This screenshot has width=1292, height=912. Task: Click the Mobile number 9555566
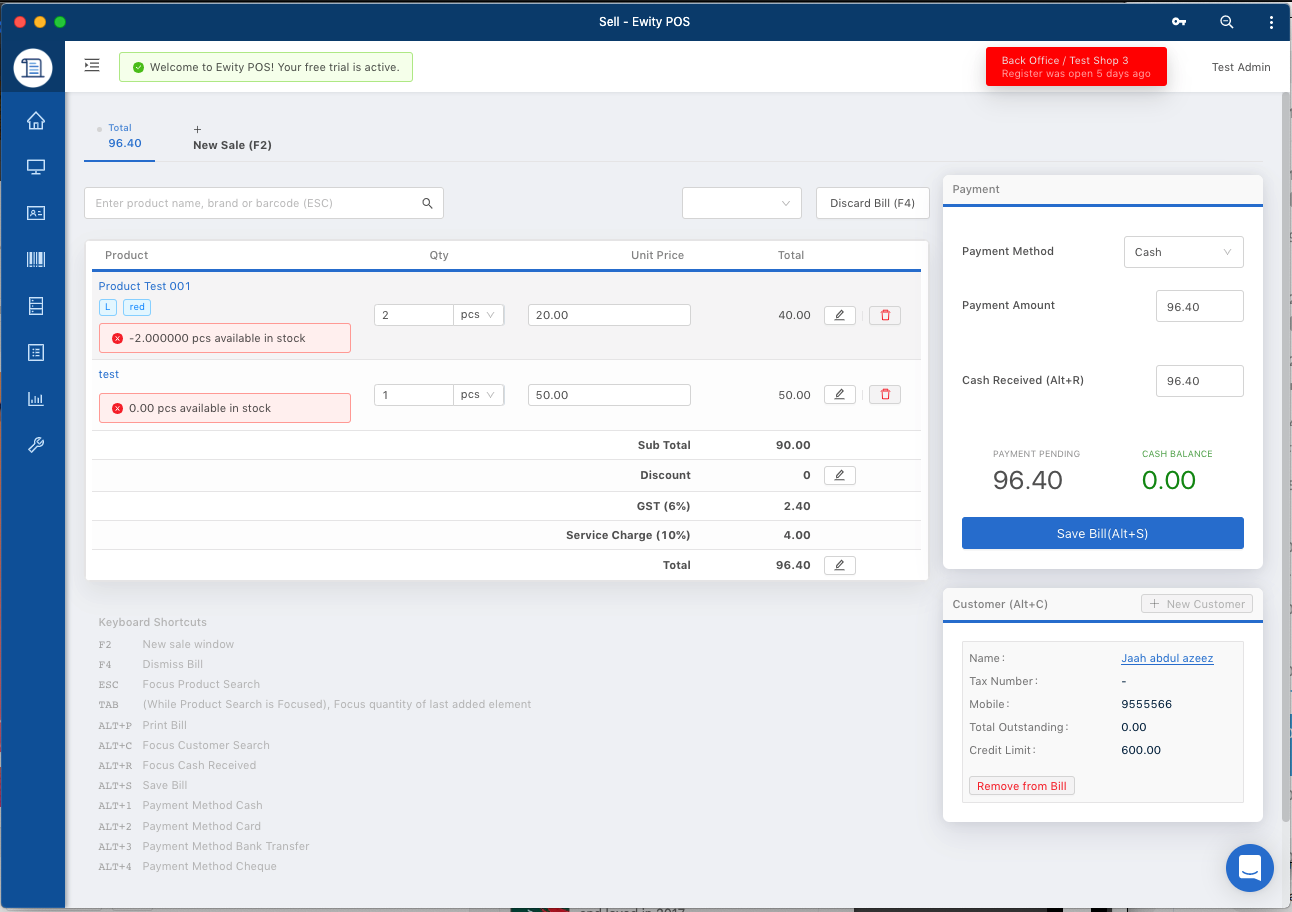click(1147, 704)
